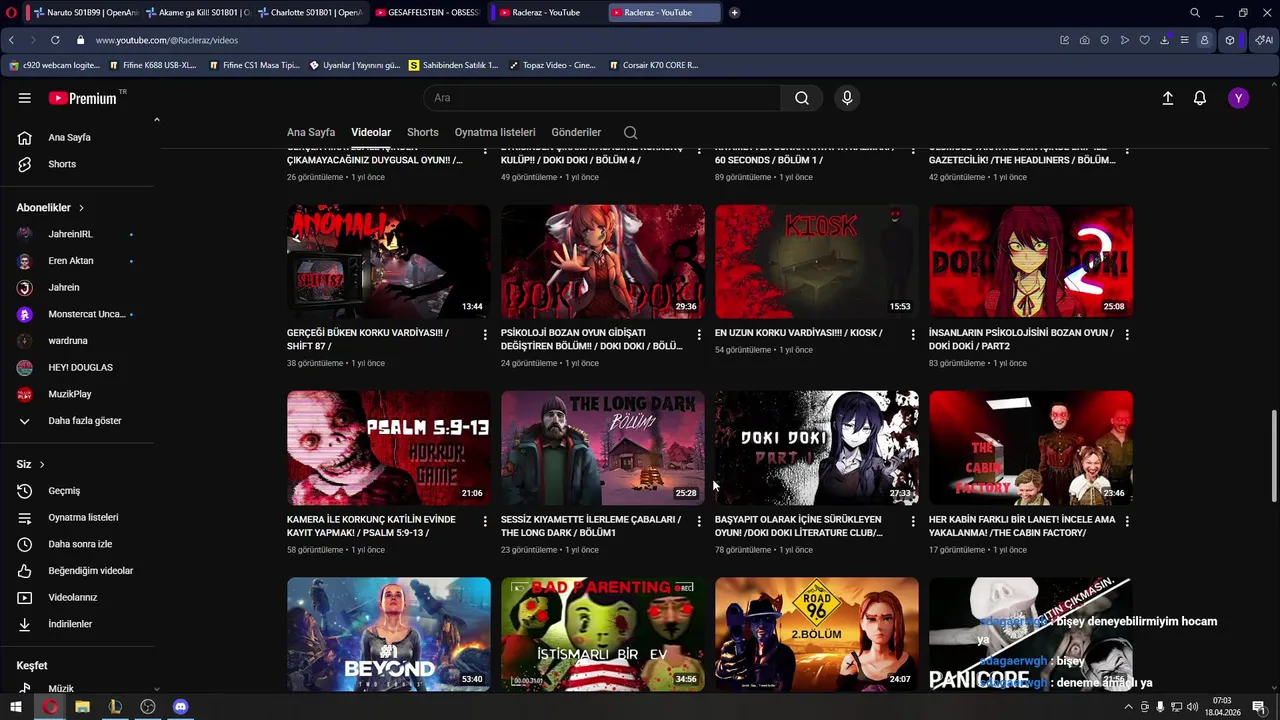The width and height of the screenshot is (1280, 720).
Task: Start voice search with microphone icon
Action: 847,98
